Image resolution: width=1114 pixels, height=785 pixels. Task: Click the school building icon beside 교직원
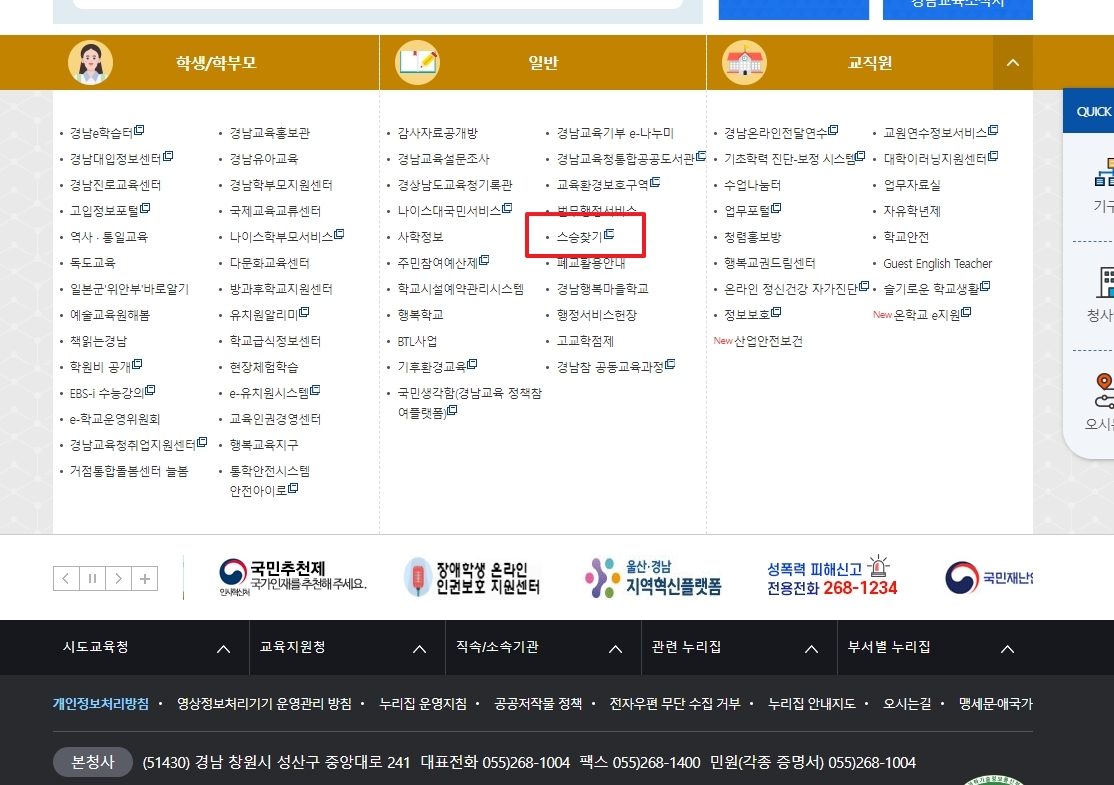click(x=744, y=63)
